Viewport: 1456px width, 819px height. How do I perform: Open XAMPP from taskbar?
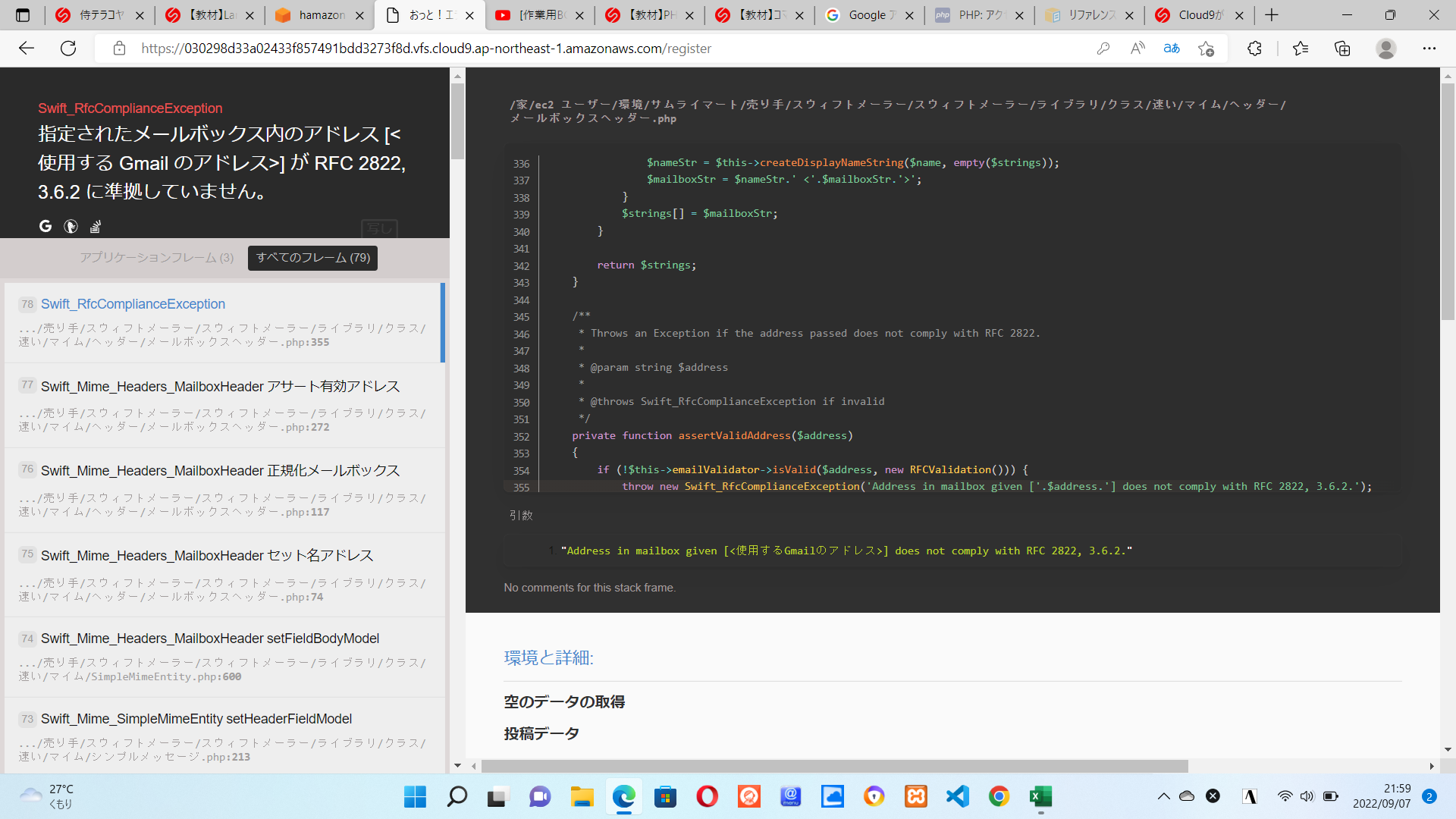(916, 796)
